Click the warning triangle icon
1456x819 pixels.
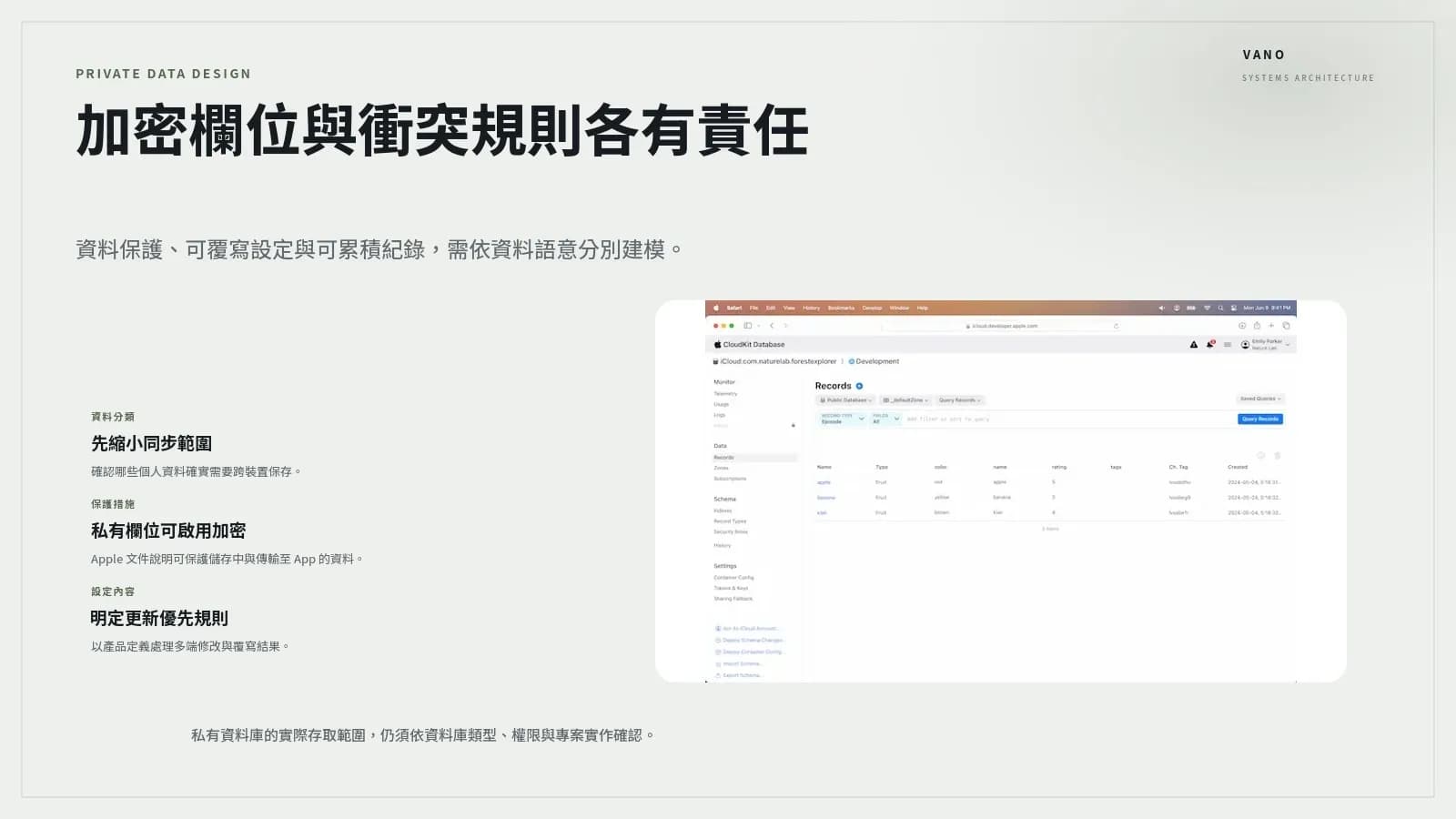(x=1194, y=344)
